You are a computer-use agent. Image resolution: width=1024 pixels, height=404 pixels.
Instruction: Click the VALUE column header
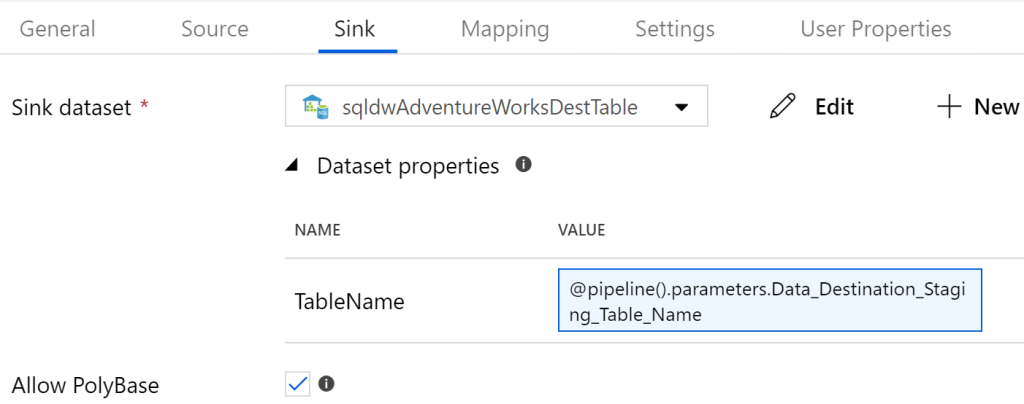point(581,230)
